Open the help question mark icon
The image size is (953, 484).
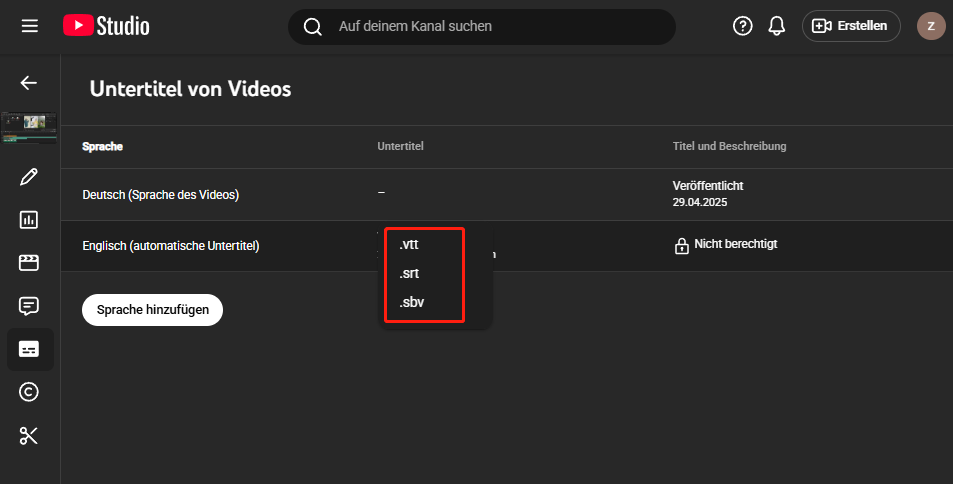tap(743, 26)
